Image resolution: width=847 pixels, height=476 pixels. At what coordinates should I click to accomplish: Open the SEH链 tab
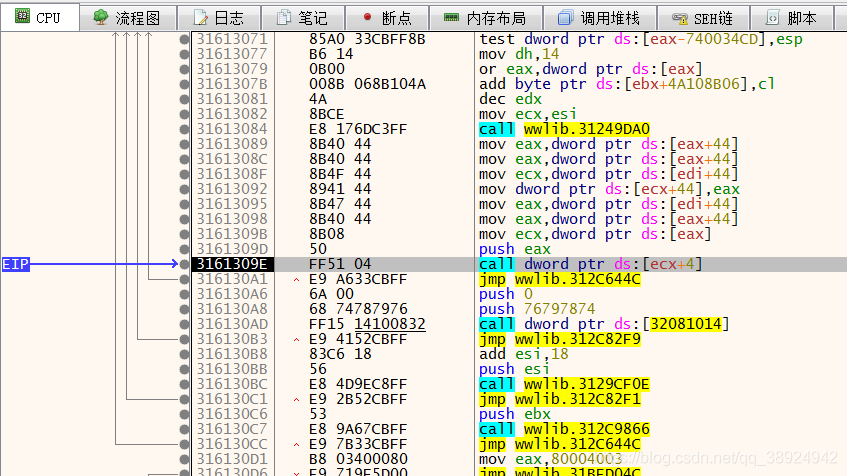(703, 18)
